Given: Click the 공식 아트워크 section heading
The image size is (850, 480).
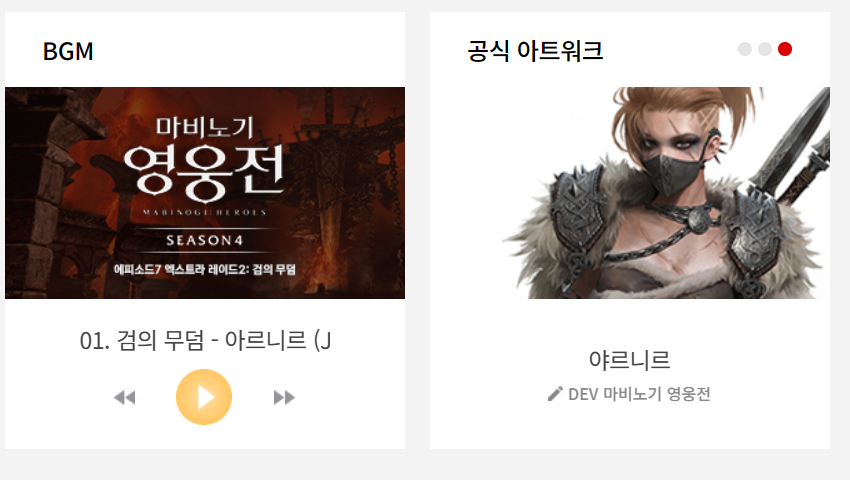Looking at the screenshot, I should point(535,50).
